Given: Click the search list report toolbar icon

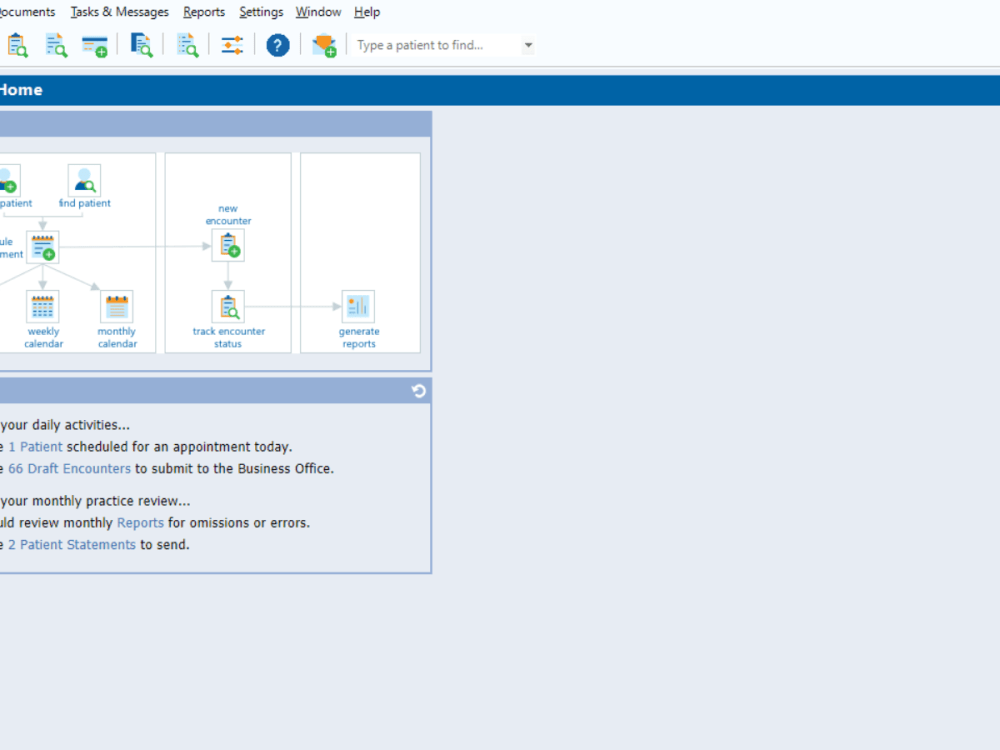Looking at the screenshot, I should tap(187, 45).
